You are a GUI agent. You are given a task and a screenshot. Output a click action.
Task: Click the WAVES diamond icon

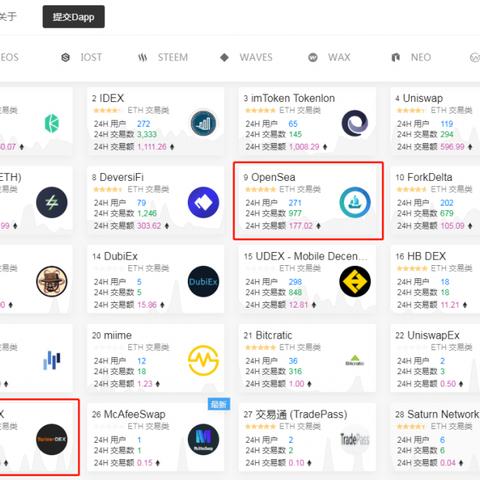(x=224, y=57)
